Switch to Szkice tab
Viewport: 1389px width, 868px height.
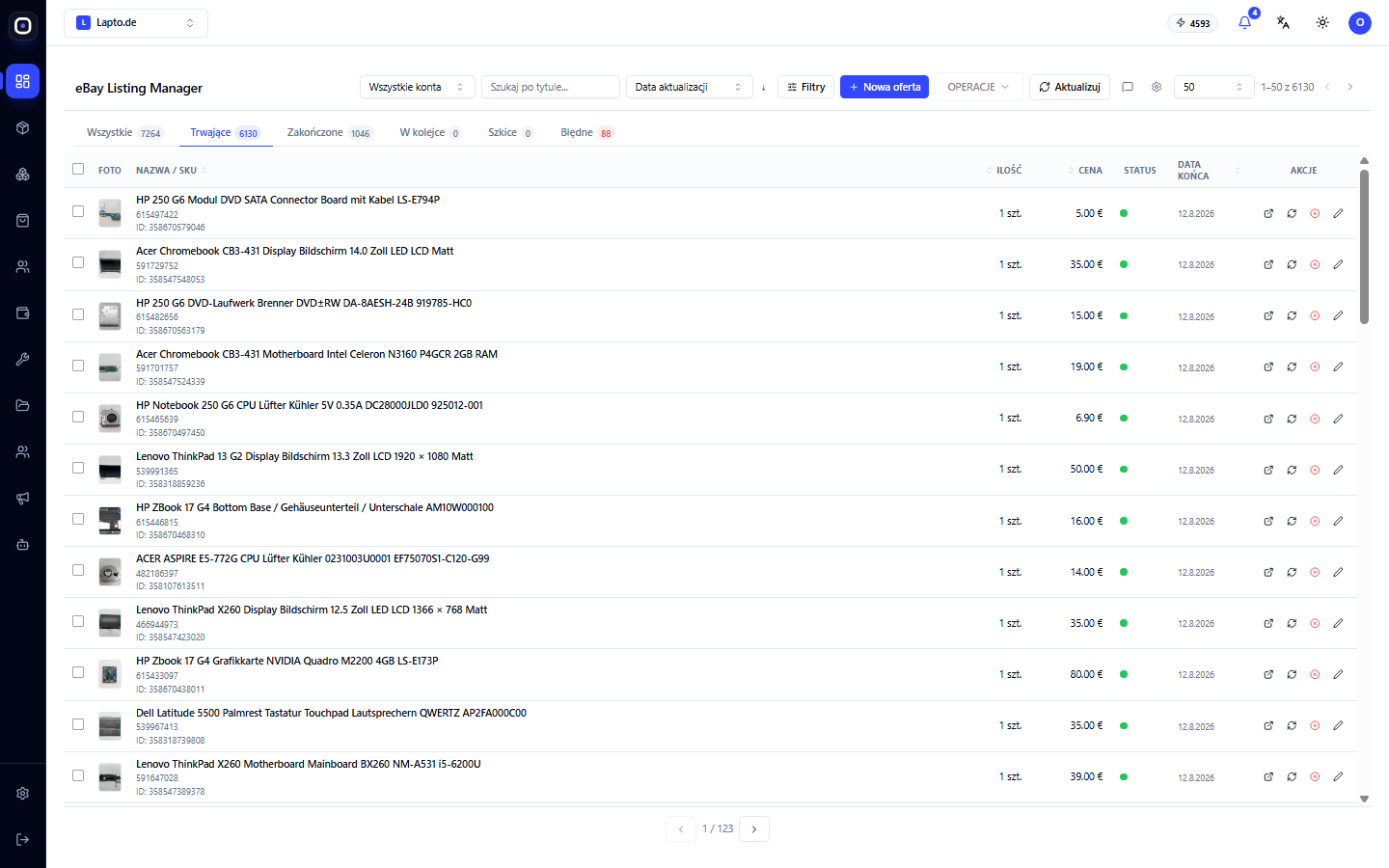click(510, 133)
